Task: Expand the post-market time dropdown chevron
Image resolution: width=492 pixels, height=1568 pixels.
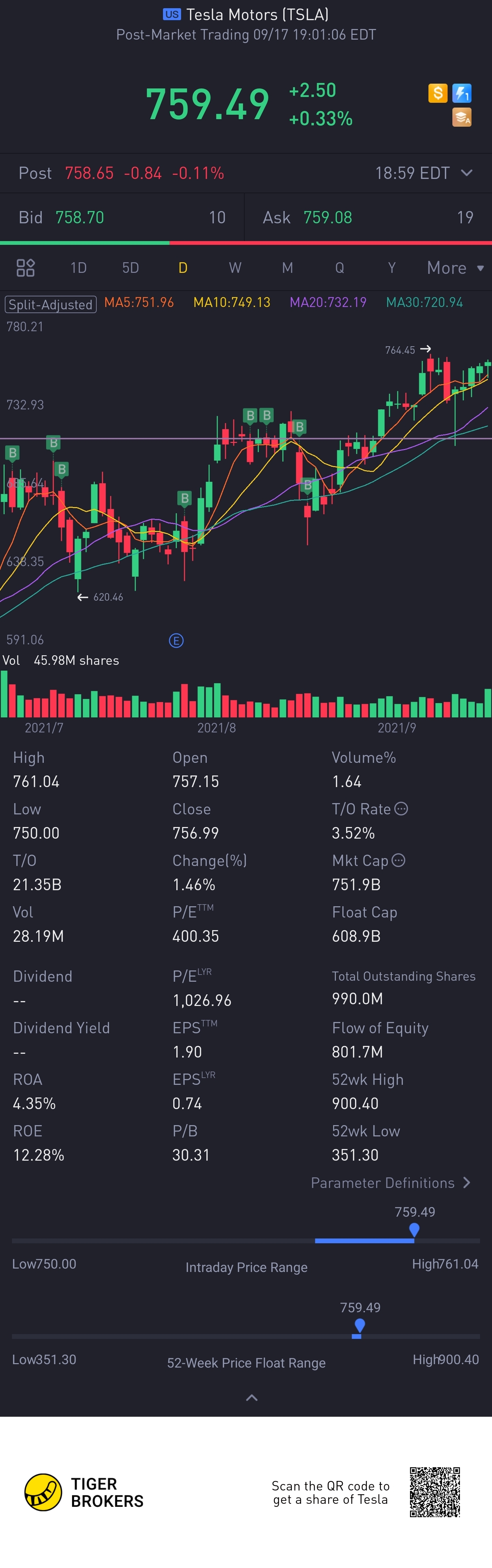Action: 466,173
